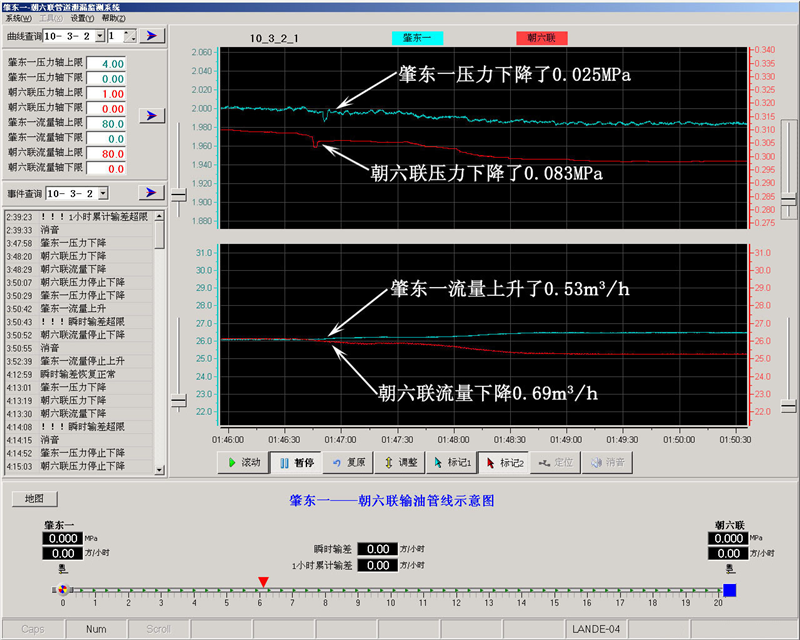Select the 标记1 cursor marker tool
The width and height of the screenshot is (800, 640).
tap(451, 463)
